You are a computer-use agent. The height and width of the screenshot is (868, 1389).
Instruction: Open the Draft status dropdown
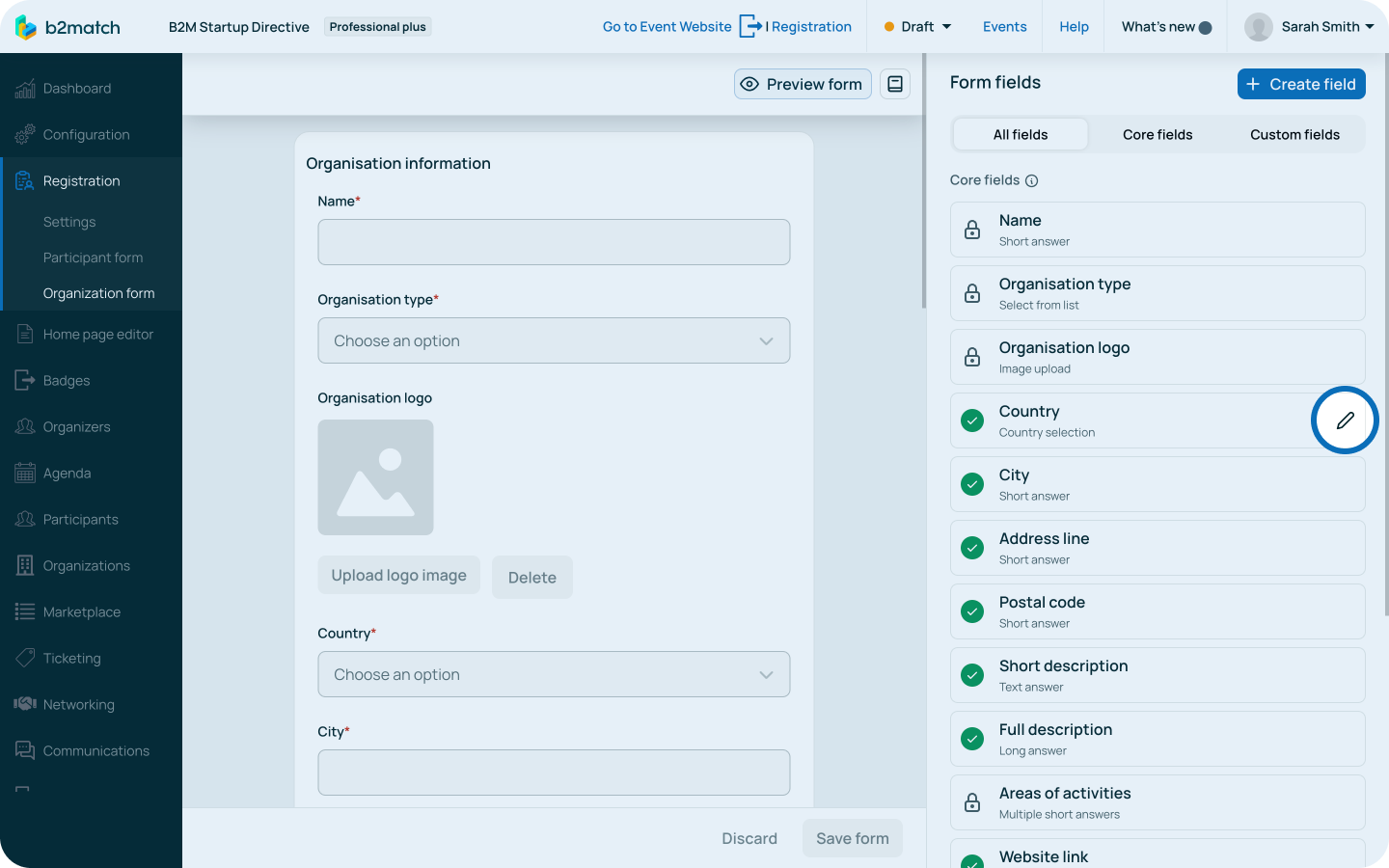pos(915,27)
